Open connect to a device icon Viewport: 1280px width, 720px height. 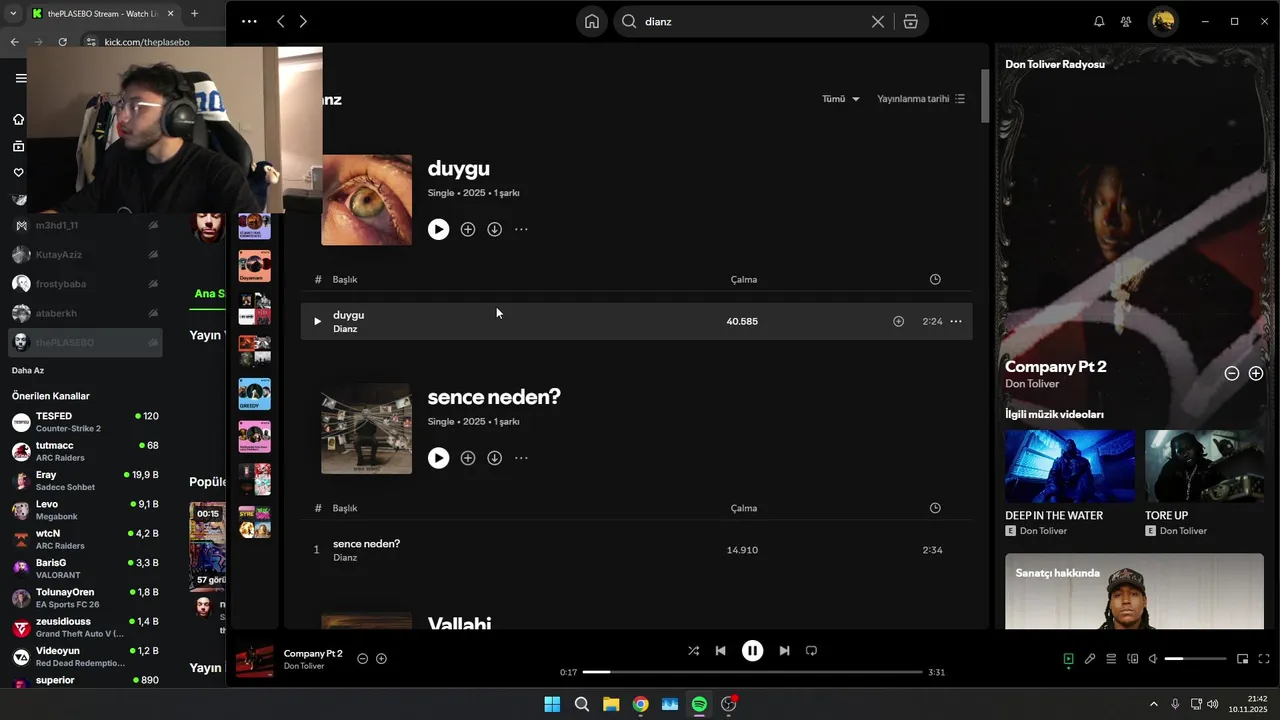click(1133, 659)
